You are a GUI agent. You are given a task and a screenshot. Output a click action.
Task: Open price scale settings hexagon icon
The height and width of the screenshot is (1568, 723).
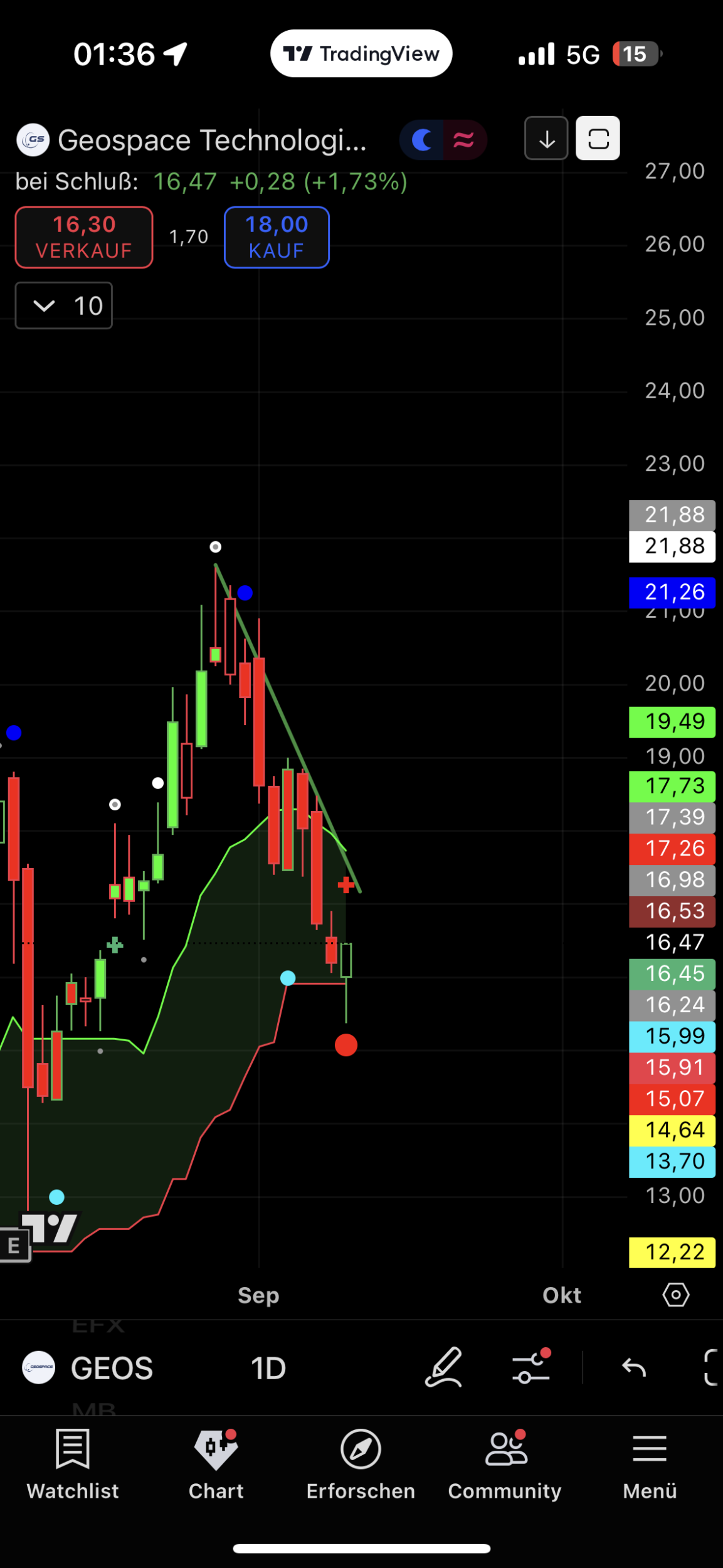675,1295
